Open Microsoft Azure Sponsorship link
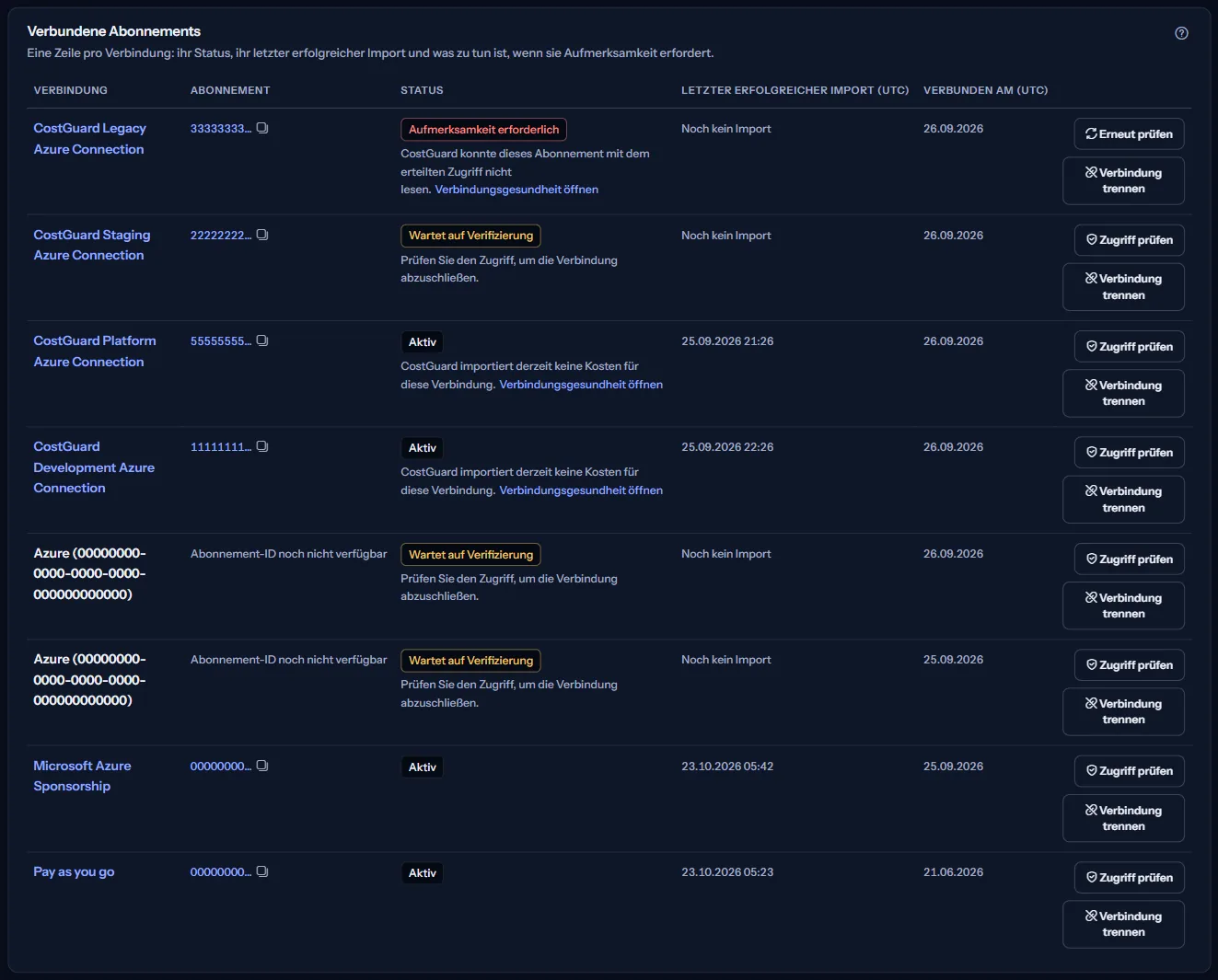 click(x=82, y=776)
